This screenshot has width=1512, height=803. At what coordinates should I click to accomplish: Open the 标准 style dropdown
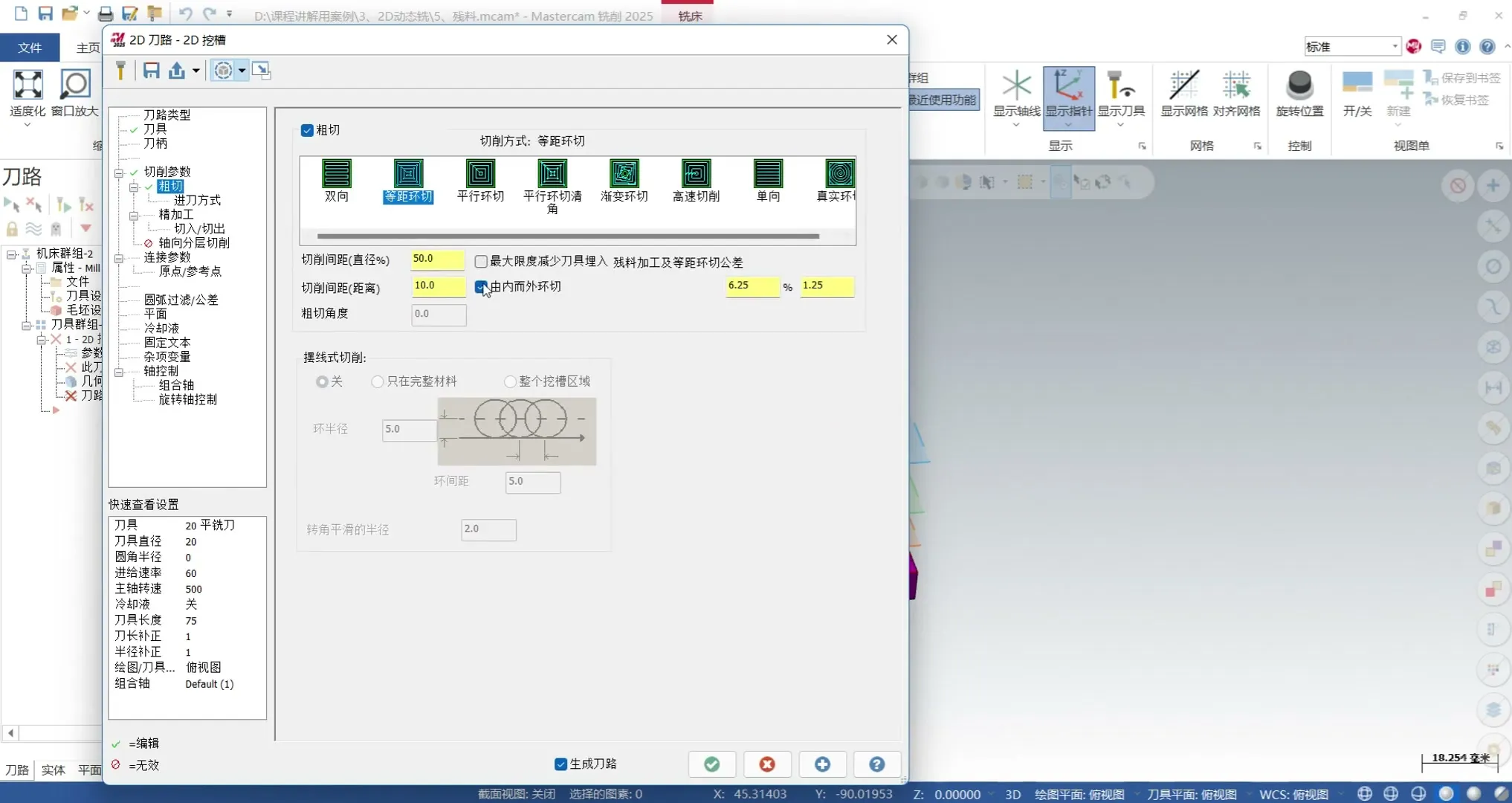1394,46
